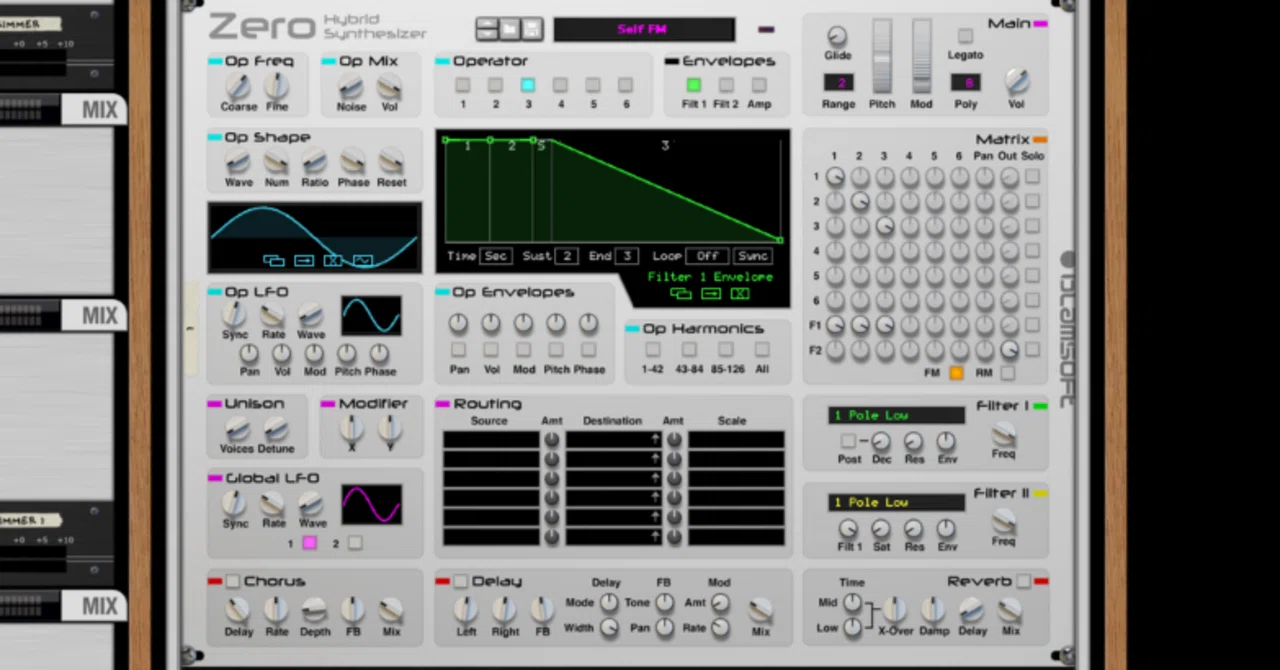Click the paste arrow icon in the Op Shape display
1280x670 pixels.
pos(304,261)
